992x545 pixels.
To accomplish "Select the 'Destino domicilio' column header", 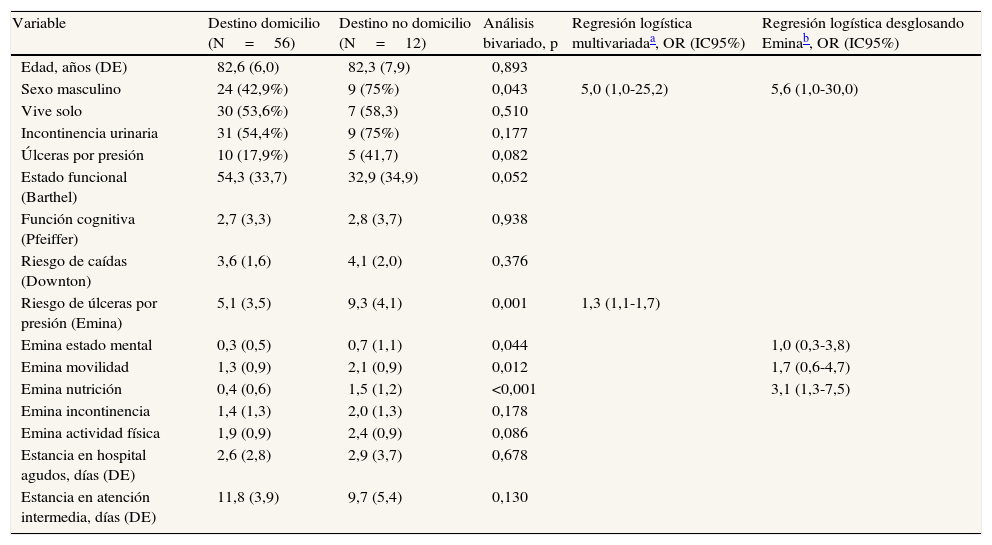I will click(264, 23).
